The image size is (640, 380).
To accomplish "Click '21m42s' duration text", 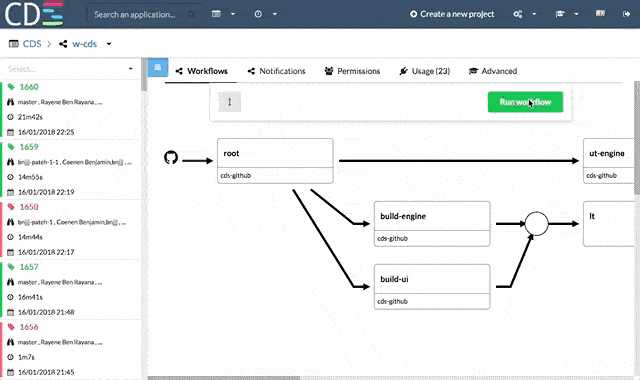I will pos(30,117).
